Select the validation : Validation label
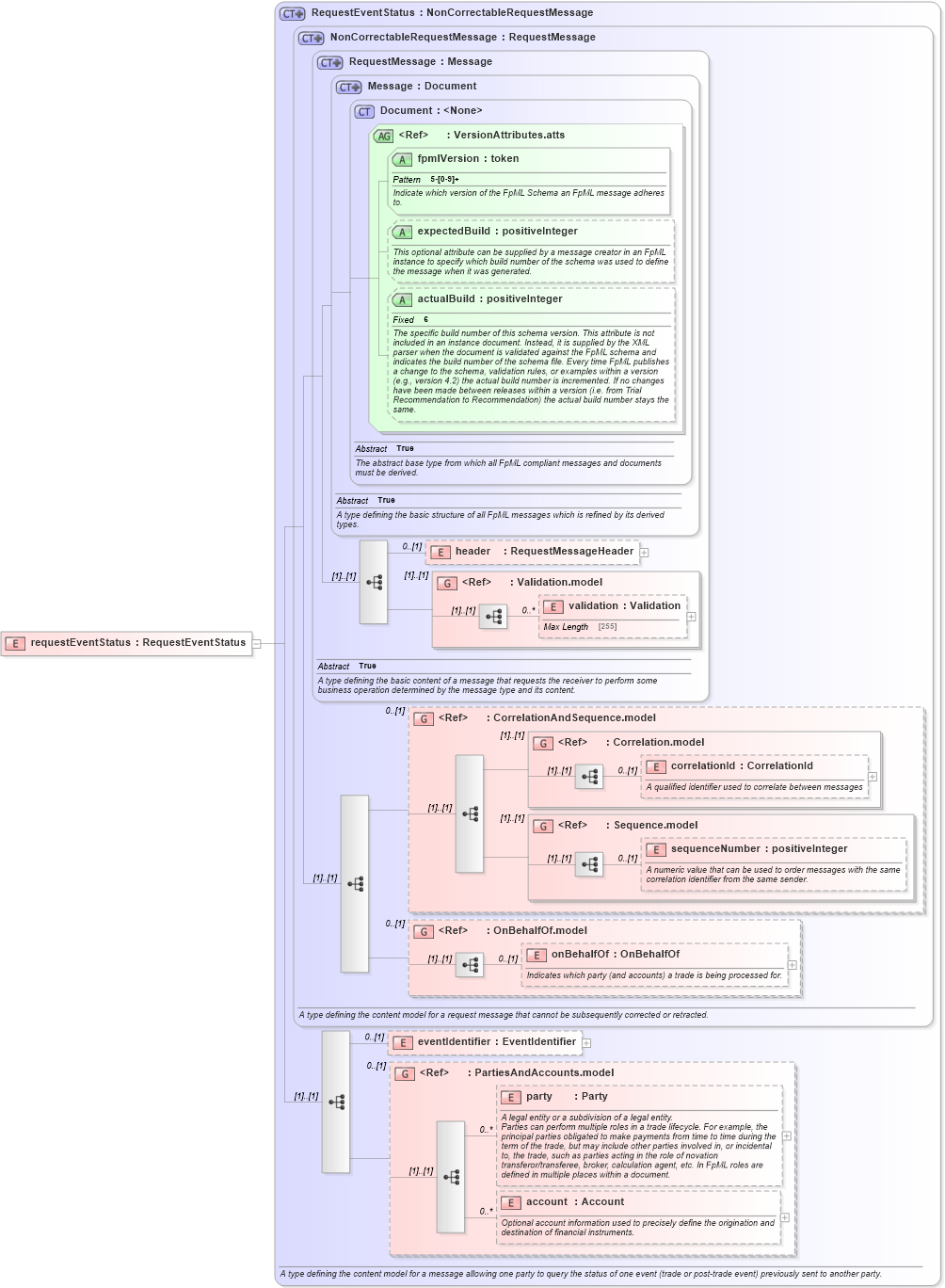 [x=624, y=606]
